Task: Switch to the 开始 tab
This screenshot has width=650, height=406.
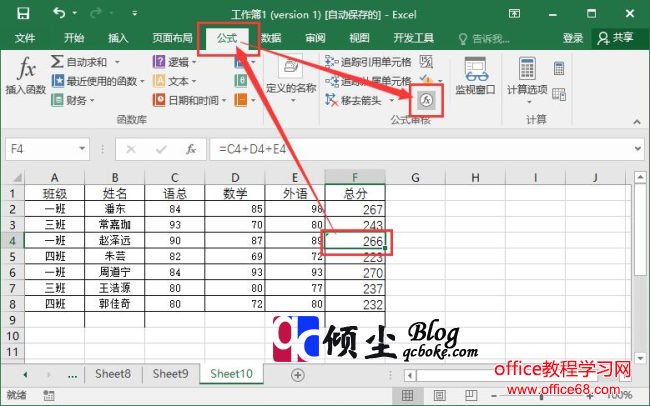Action: tap(74, 38)
